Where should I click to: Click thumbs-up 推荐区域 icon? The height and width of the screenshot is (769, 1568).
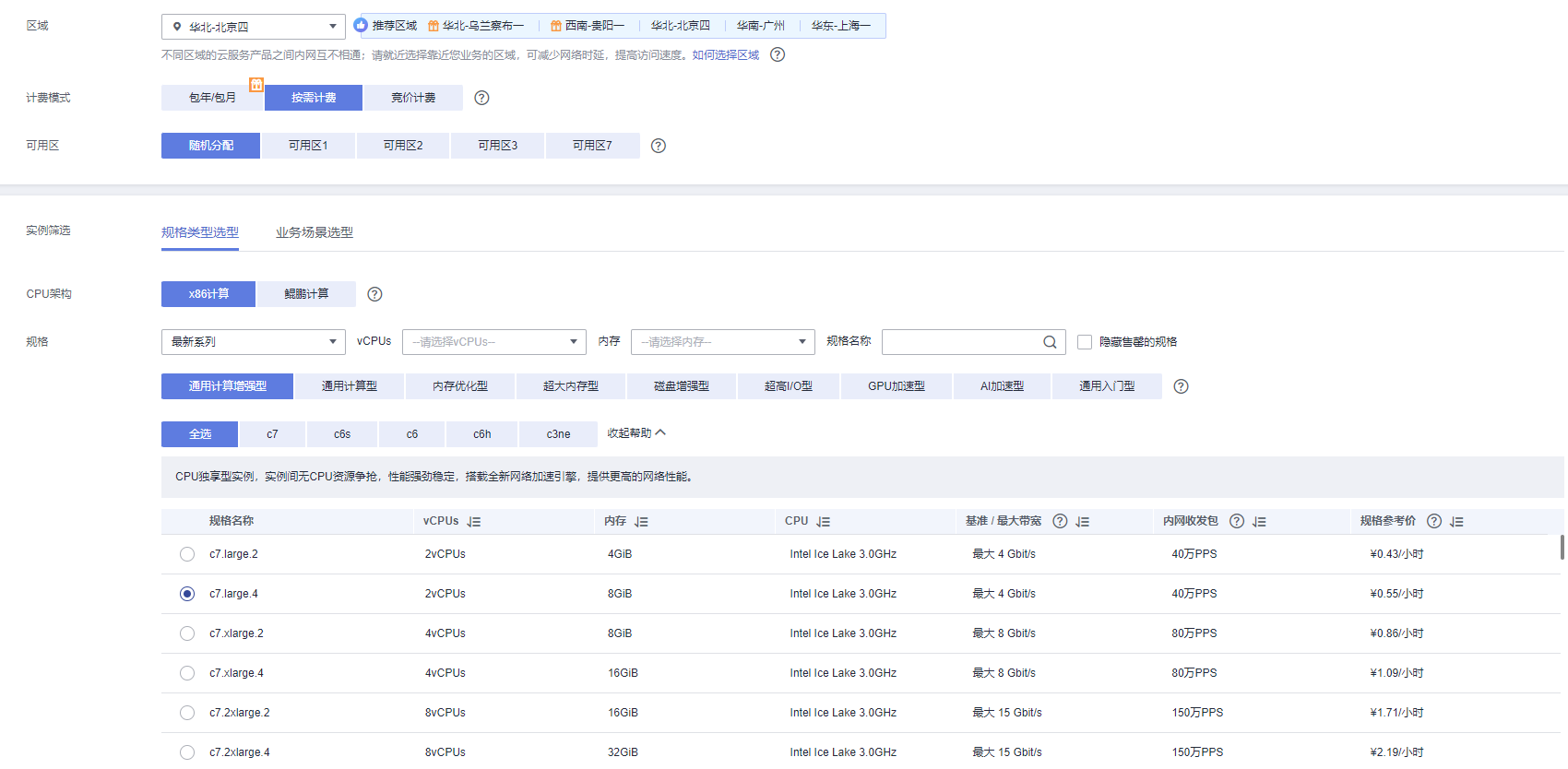click(361, 25)
